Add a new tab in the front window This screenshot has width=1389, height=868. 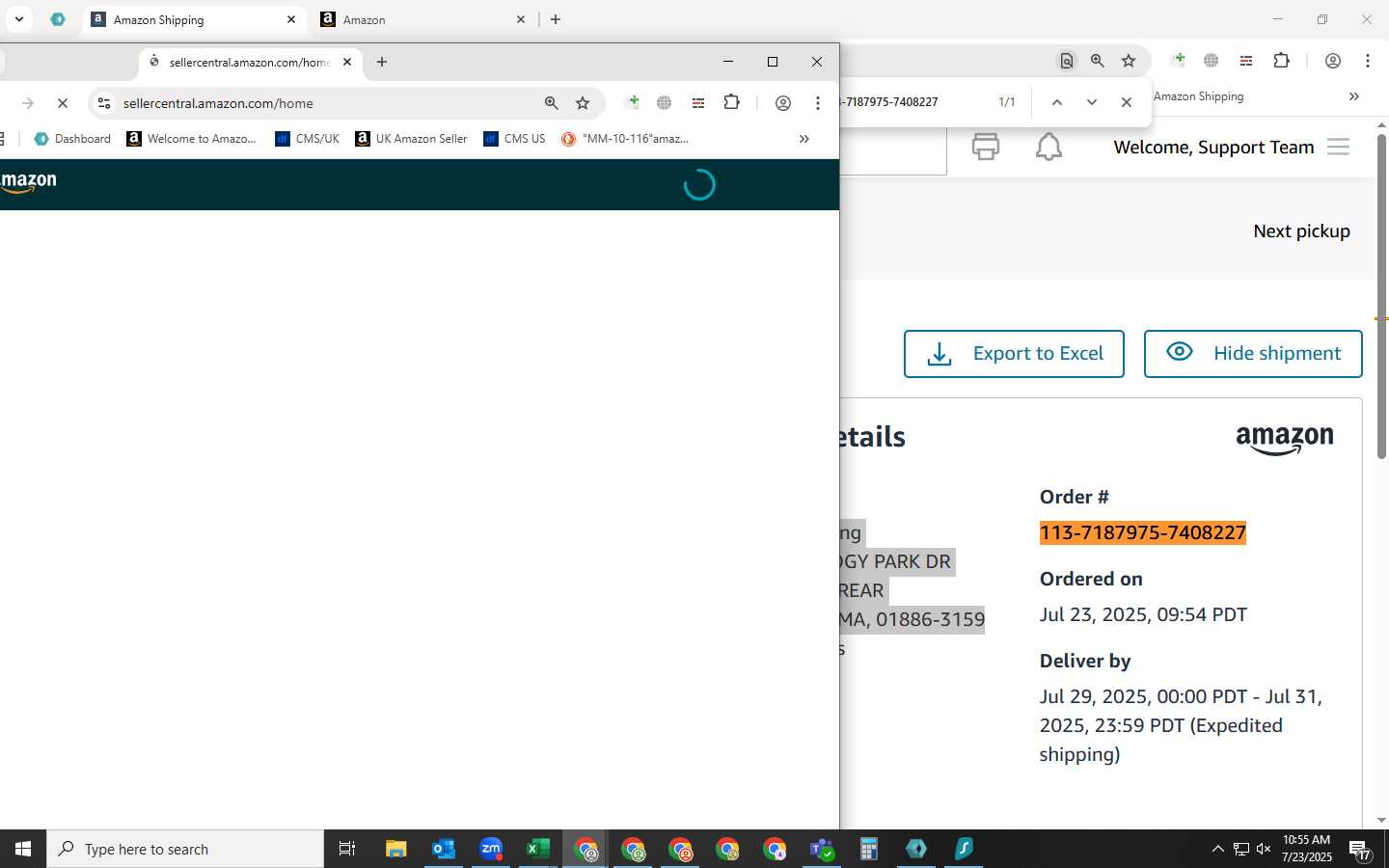click(382, 62)
